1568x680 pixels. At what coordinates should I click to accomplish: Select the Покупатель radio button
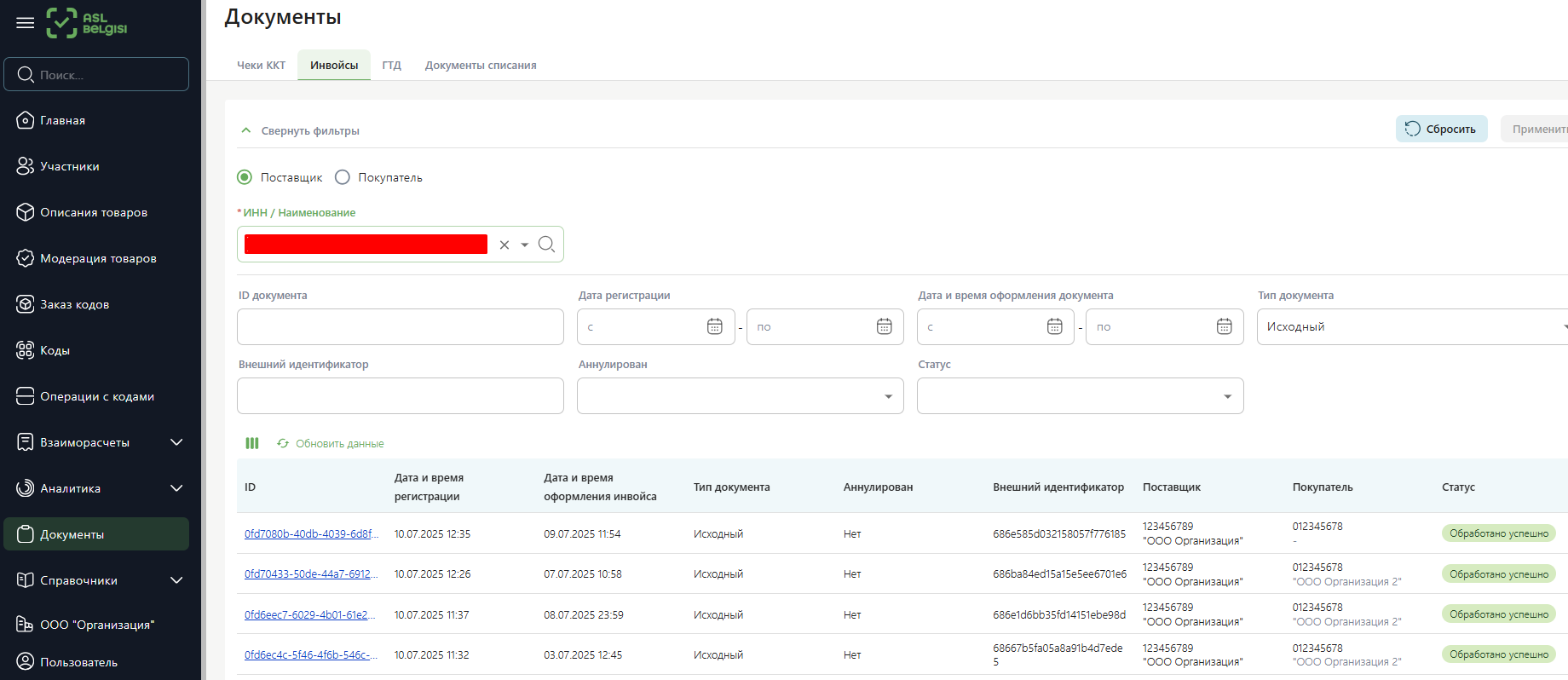[x=343, y=177]
